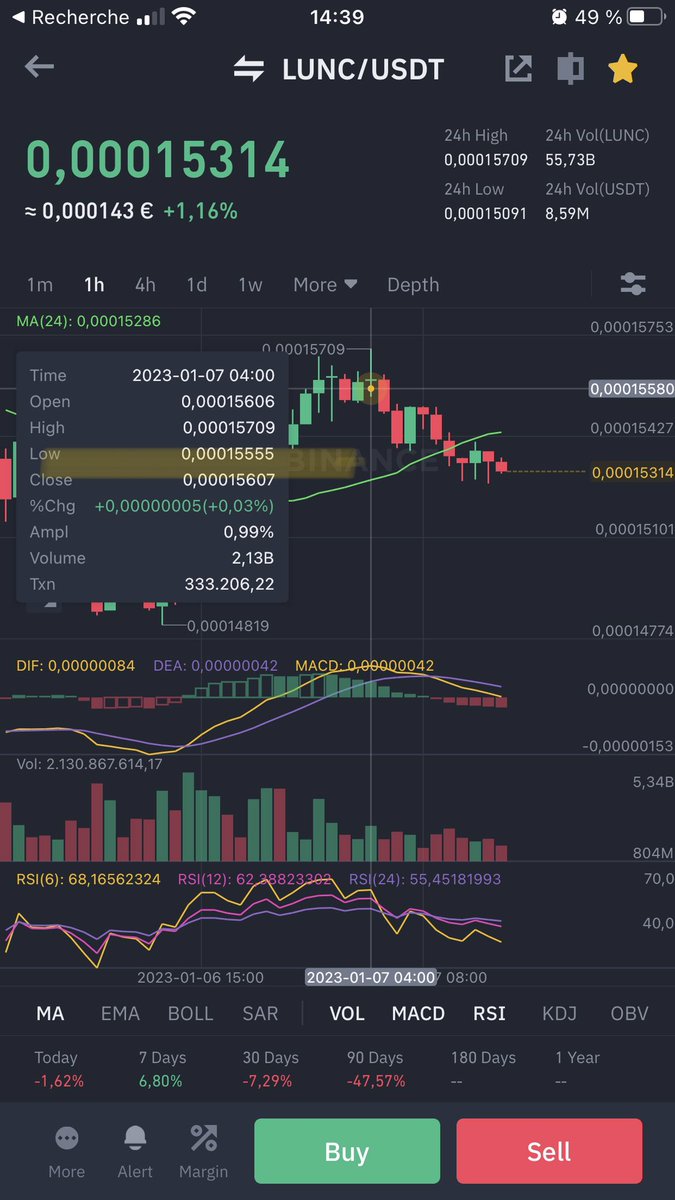Tap the 1 Year performance entry
675x1200 pixels.
(578, 1069)
